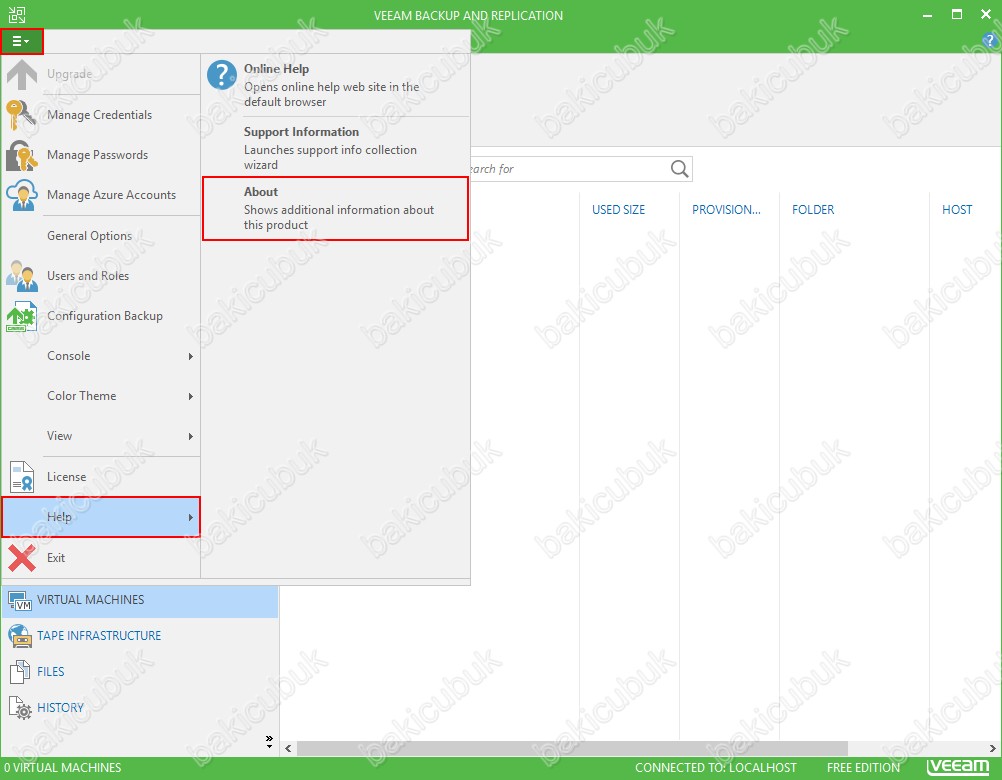Launch Support Information wizard

336,148
